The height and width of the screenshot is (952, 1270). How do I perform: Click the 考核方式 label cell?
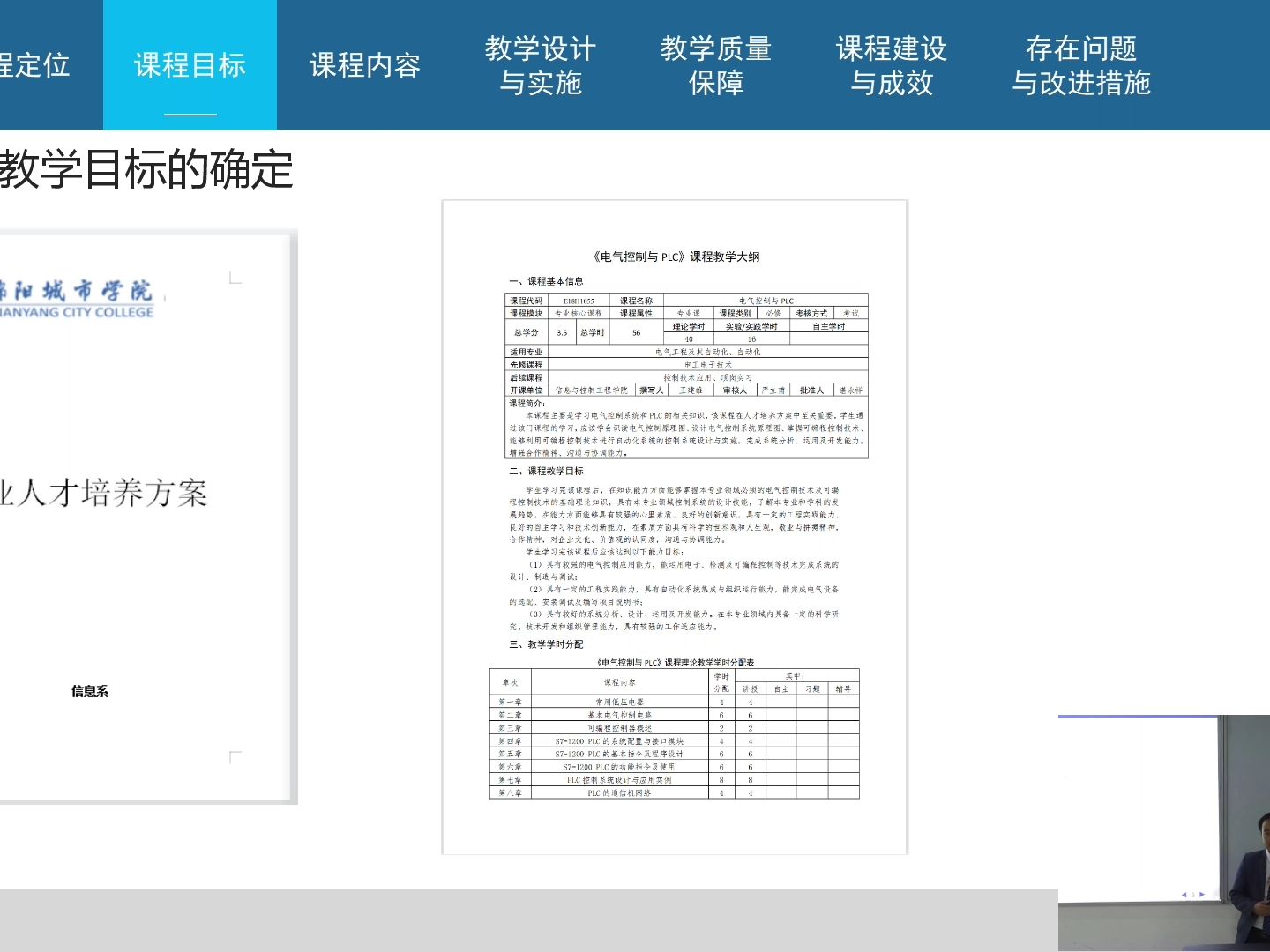811,313
